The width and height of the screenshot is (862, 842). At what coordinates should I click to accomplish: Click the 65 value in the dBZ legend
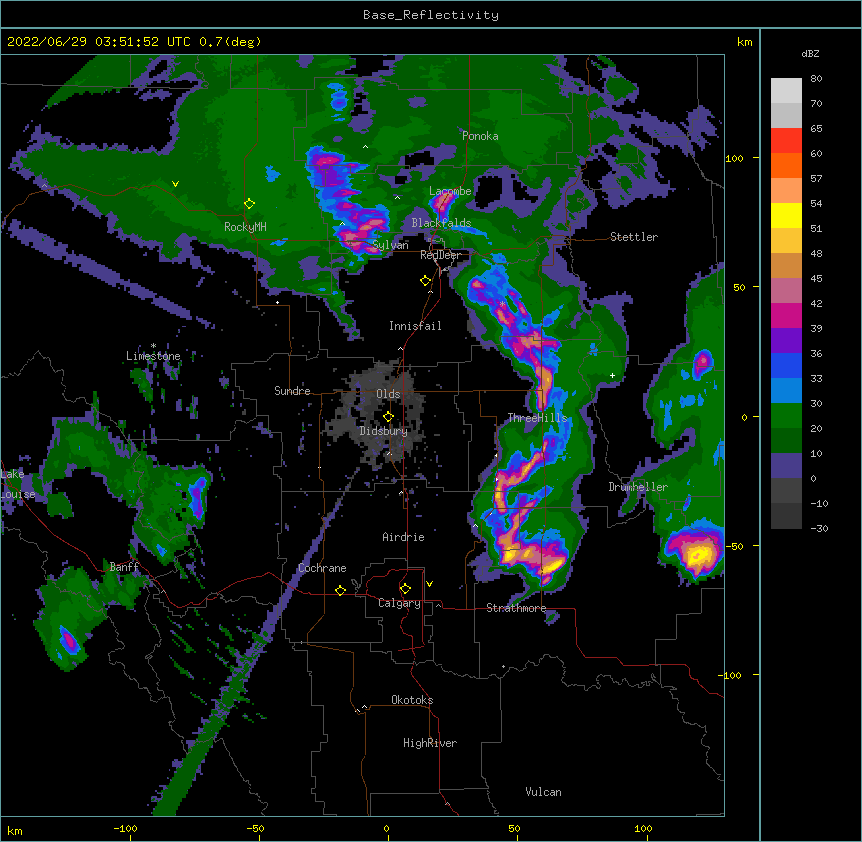pyautogui.click(x=816, y=128)
